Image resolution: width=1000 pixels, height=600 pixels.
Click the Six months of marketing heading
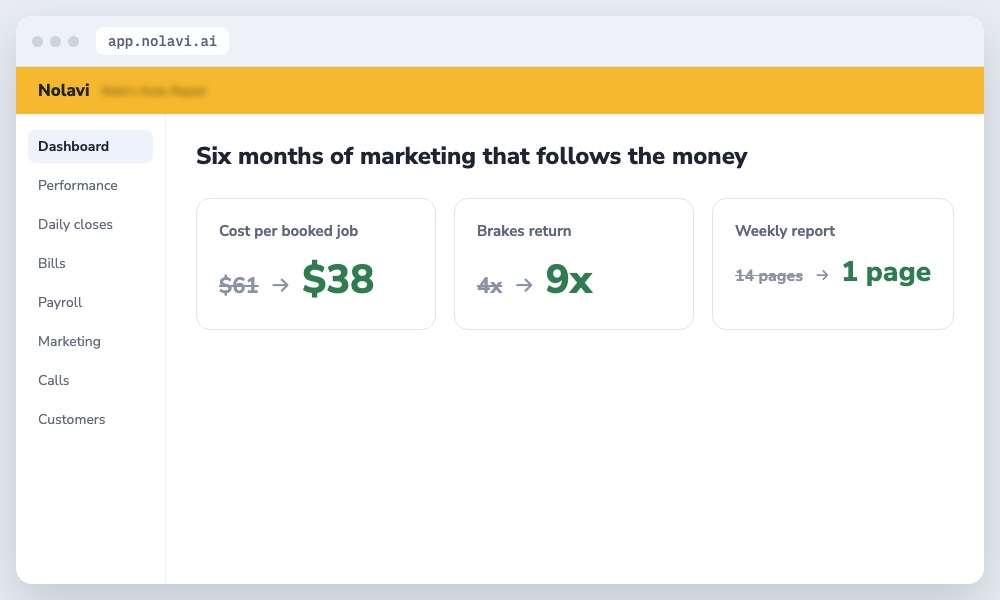[471, 156]
